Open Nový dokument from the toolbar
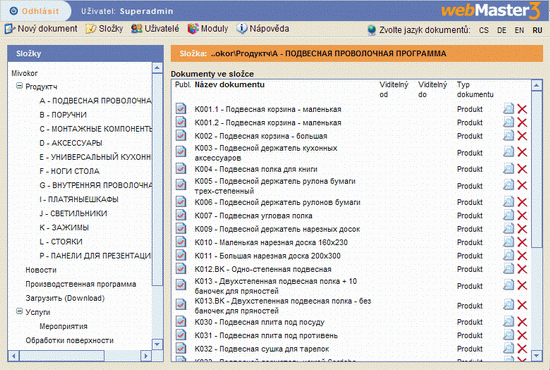This screenshot has height=370, width=550. (41, 28)
